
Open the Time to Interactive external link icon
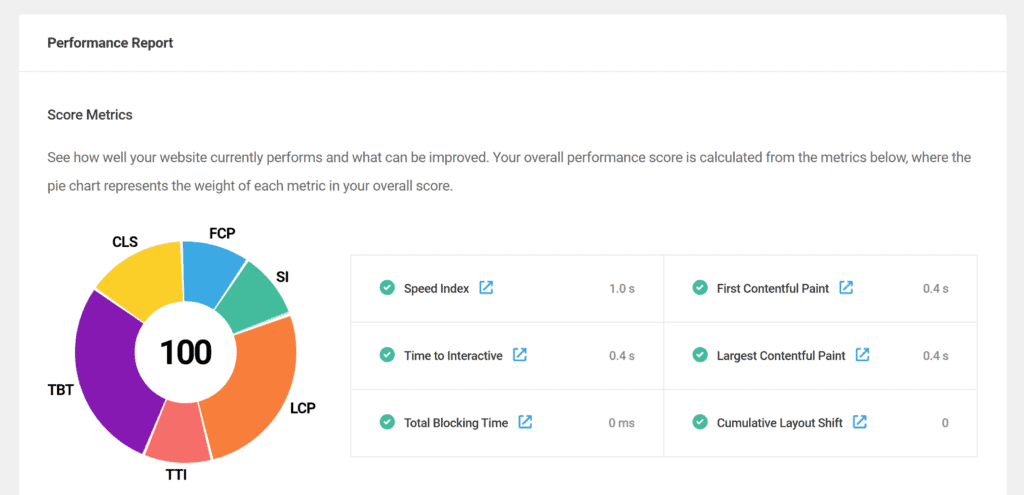tap(520, 355)
